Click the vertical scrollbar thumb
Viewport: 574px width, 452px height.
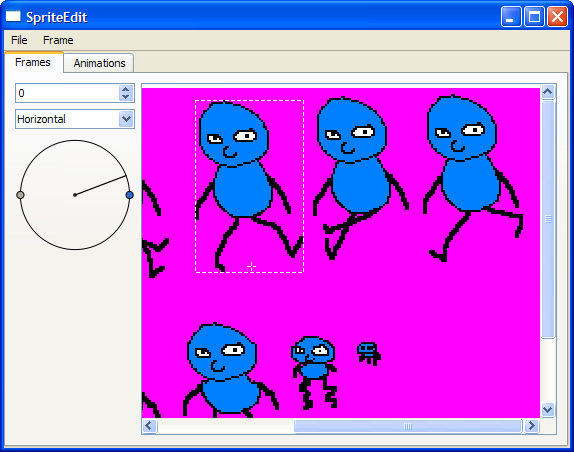click(548, 219)
